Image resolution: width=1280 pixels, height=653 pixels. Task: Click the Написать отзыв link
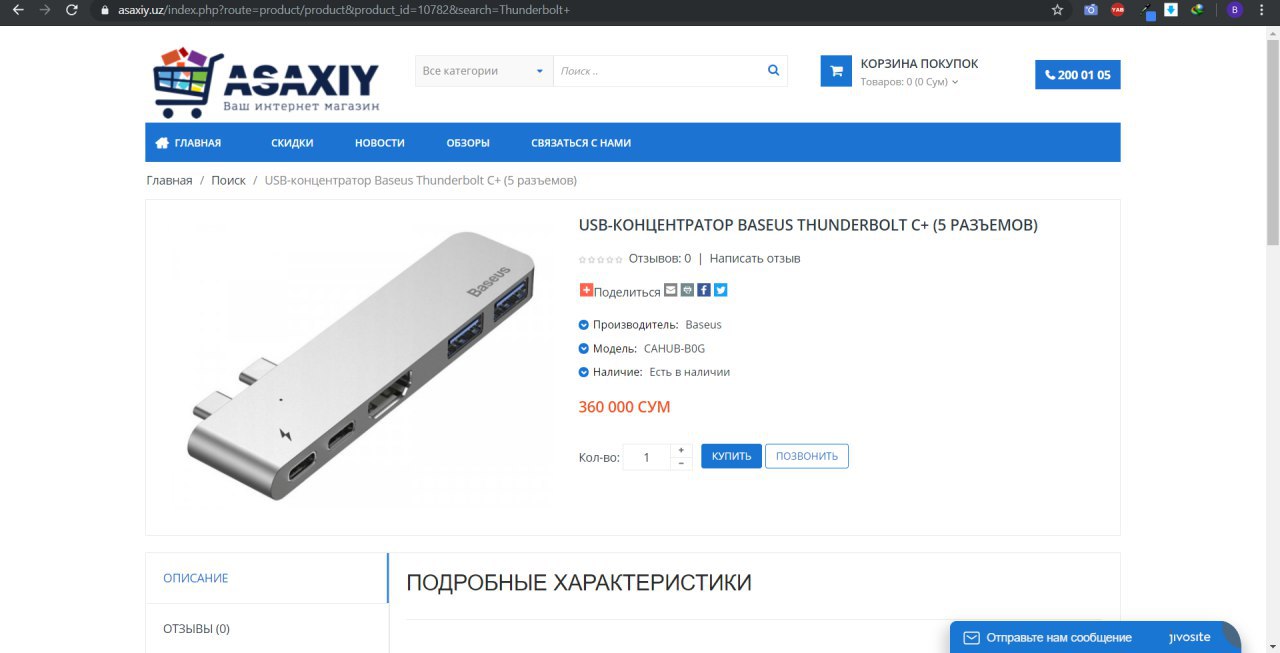coord(755,258)
